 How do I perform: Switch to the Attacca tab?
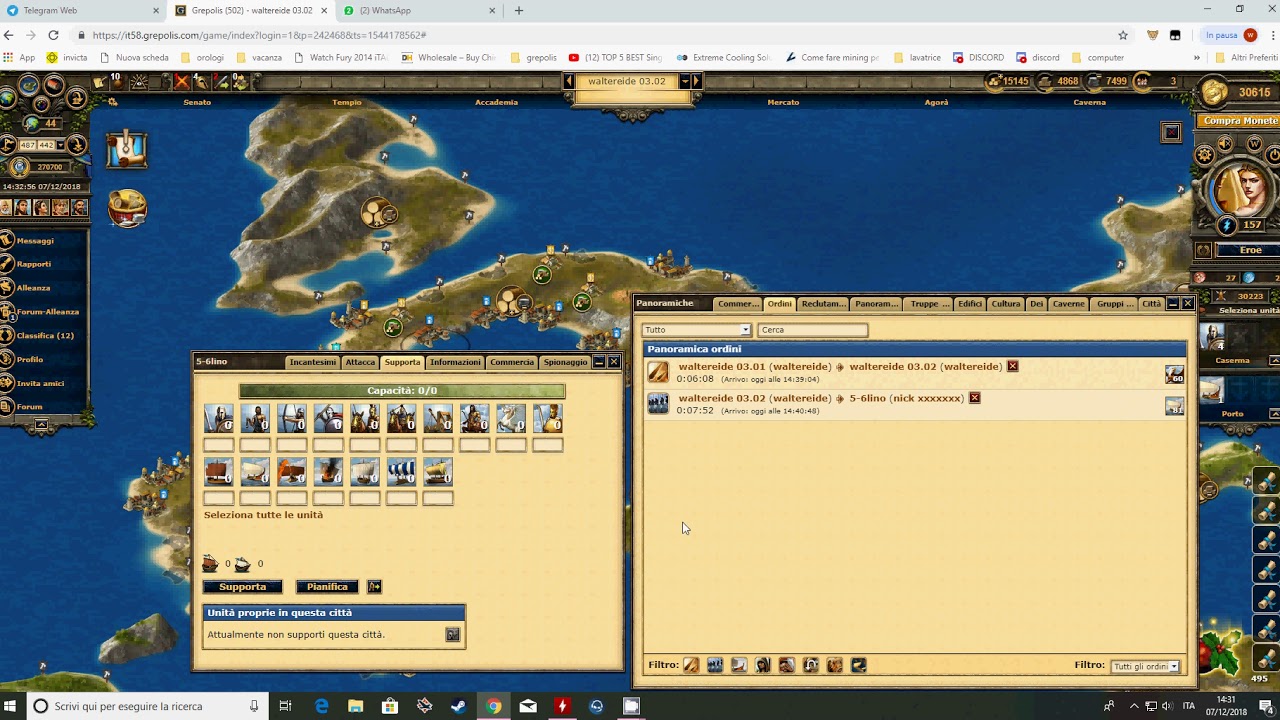pos(360,362)
